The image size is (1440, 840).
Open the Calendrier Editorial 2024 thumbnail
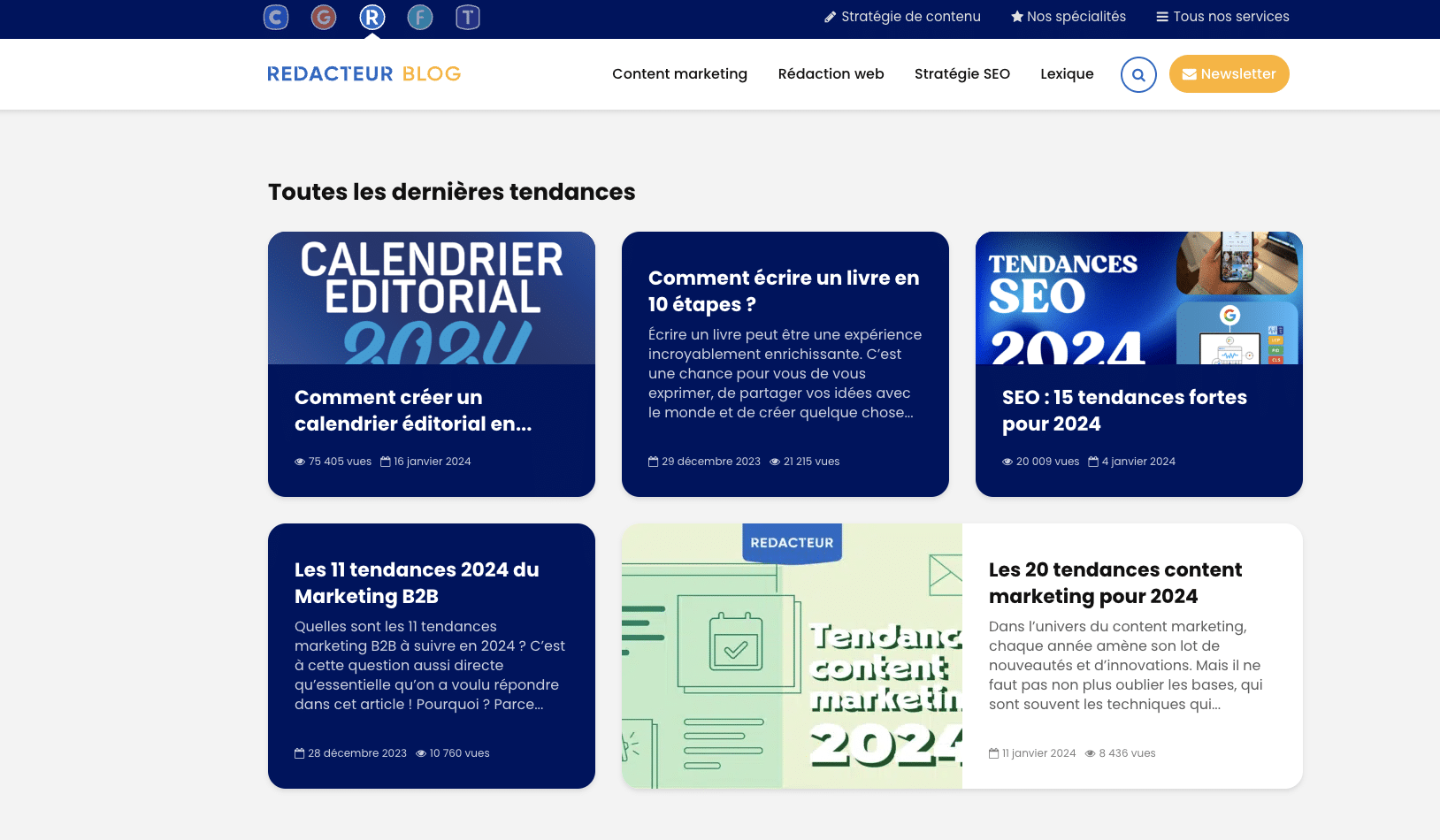432,298
